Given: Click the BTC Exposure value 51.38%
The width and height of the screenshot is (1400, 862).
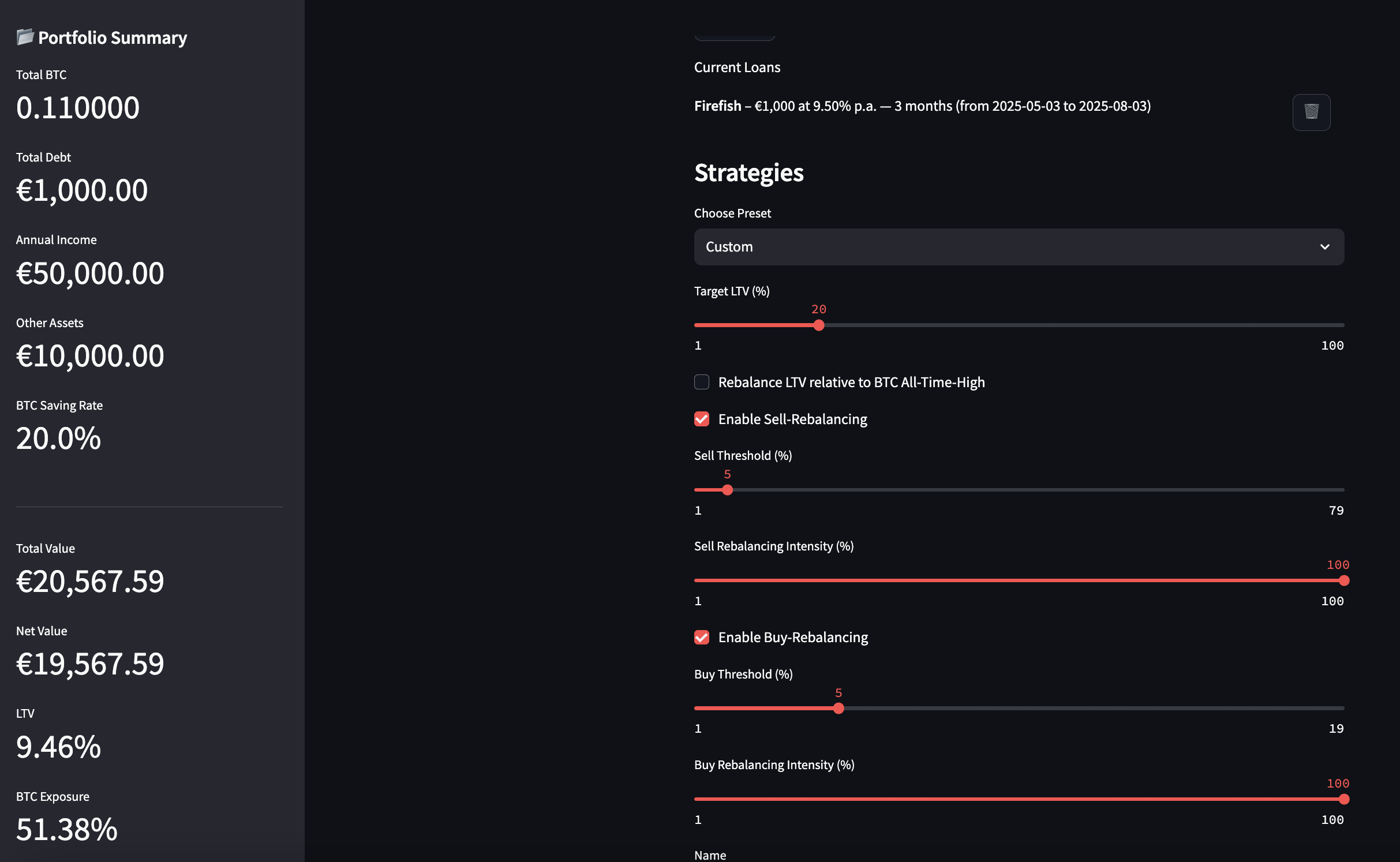Looking at the screenshot, I should pyautogui.click(x=67, y=830).
